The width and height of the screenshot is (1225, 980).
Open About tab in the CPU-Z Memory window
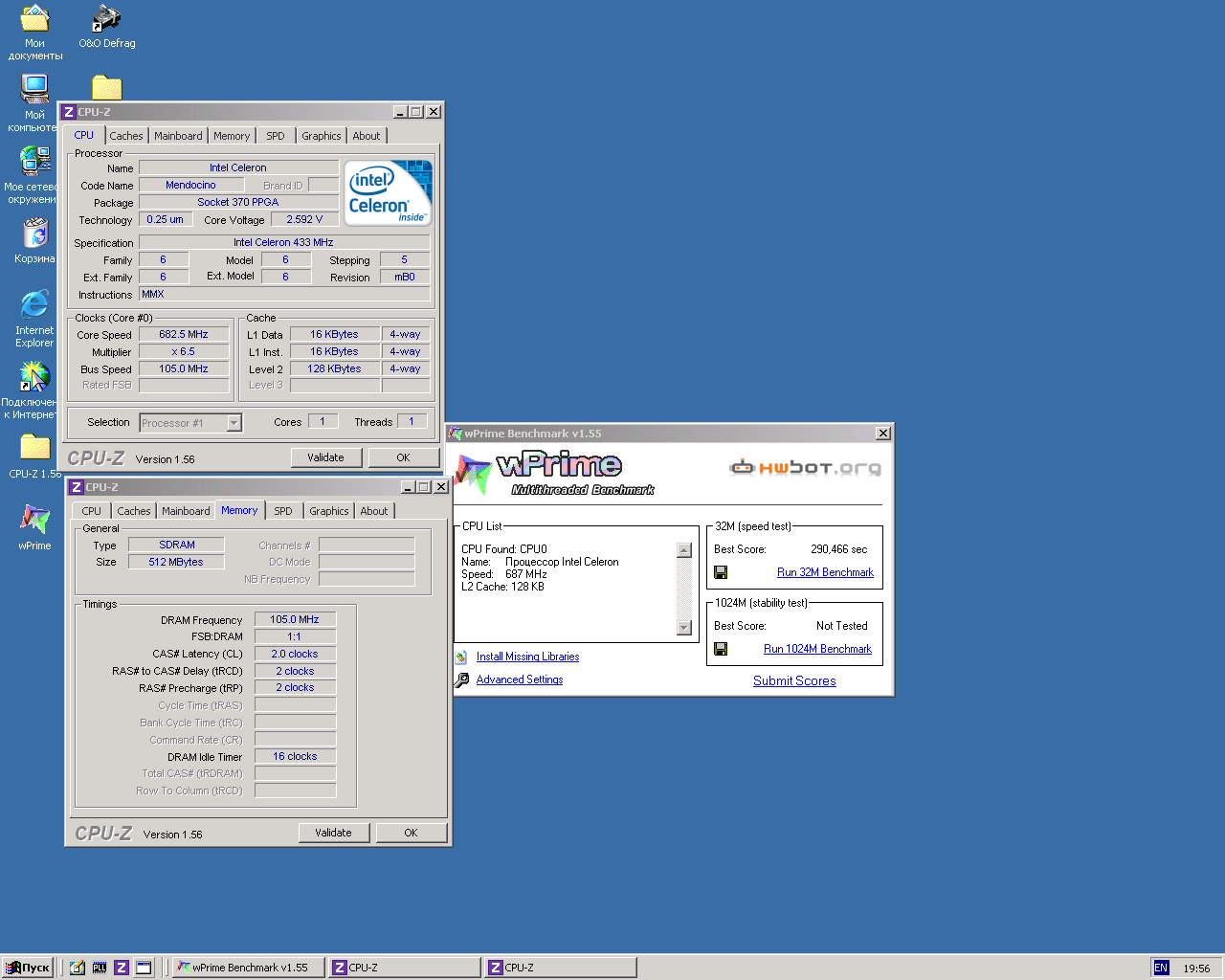coord(374,511)
